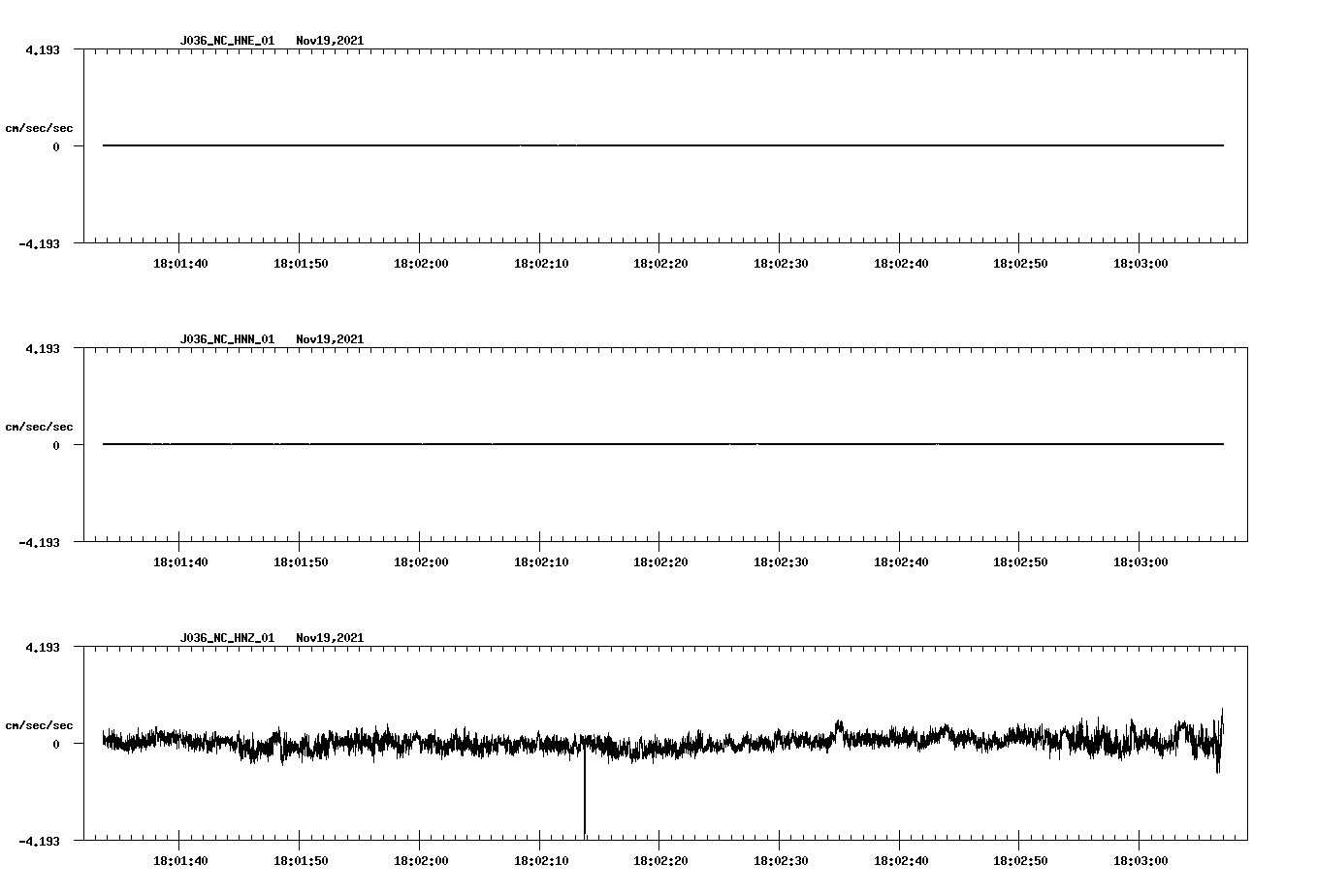Click the 18:01:40 time label under the HNZ plot
Image resolution: width=1317 pixels, height=896 pixels.
[x=180, y=861]
